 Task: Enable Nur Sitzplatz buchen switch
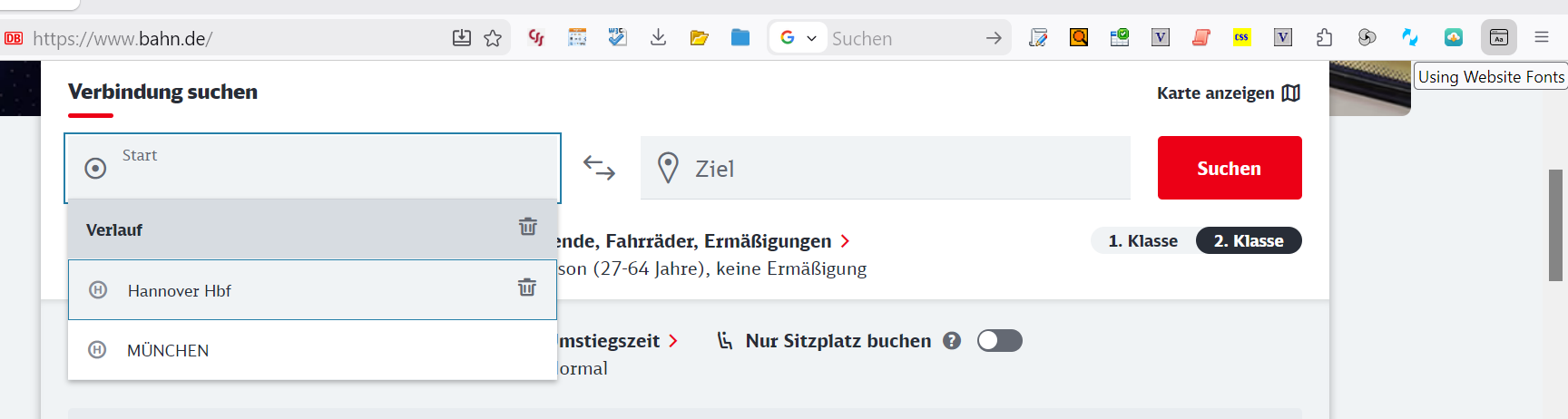tap(1000, 340)
